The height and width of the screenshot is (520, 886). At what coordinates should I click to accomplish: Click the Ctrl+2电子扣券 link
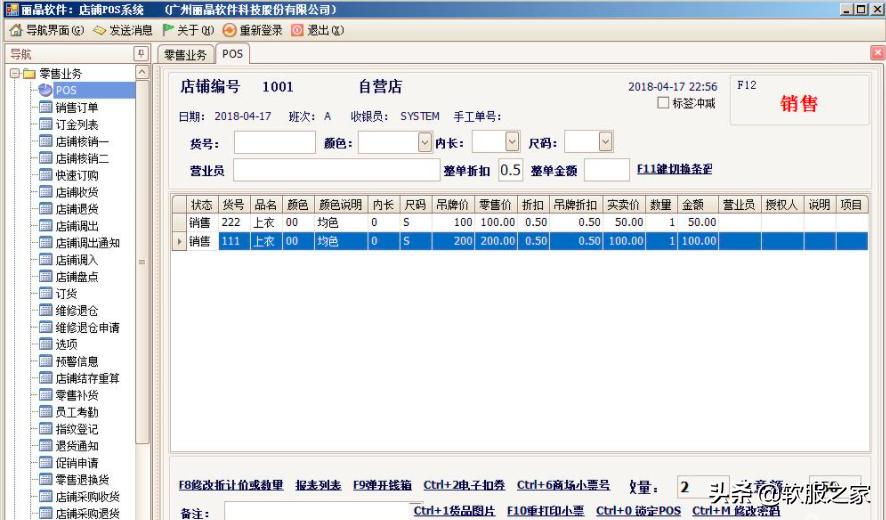pyautogui.click(x=464, y=485)
